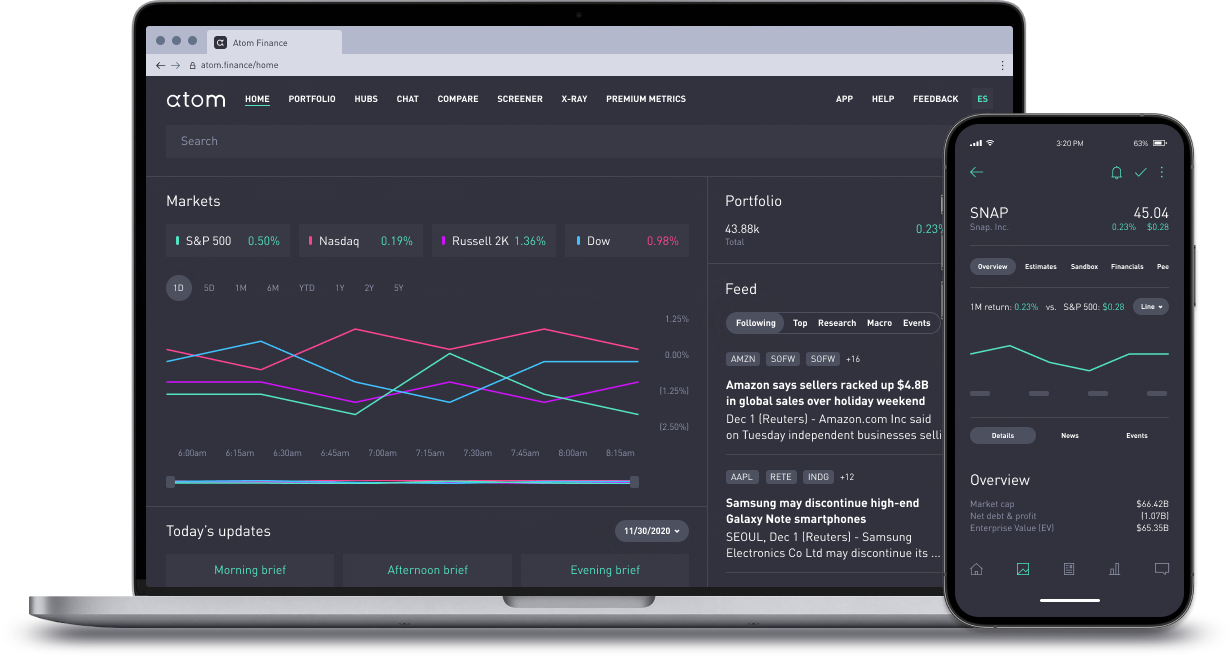The height and width of the screenshot is (657, 1230).
Task: Click the AMZN ticker tag
Action: 743,358
